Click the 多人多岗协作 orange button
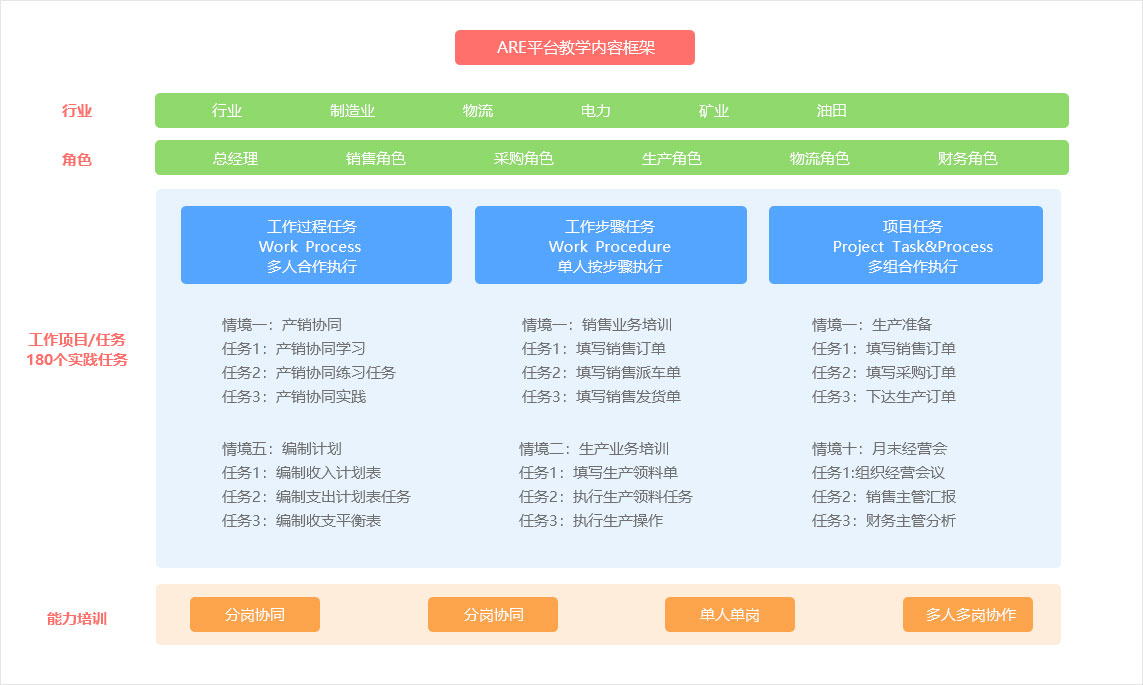The height and width of the screenshot is (685, 1143). (x=968, y=614)
